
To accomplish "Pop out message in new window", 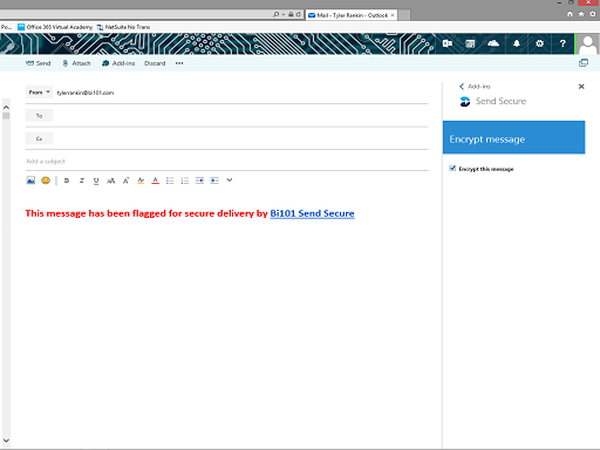I will pos(583,63).
